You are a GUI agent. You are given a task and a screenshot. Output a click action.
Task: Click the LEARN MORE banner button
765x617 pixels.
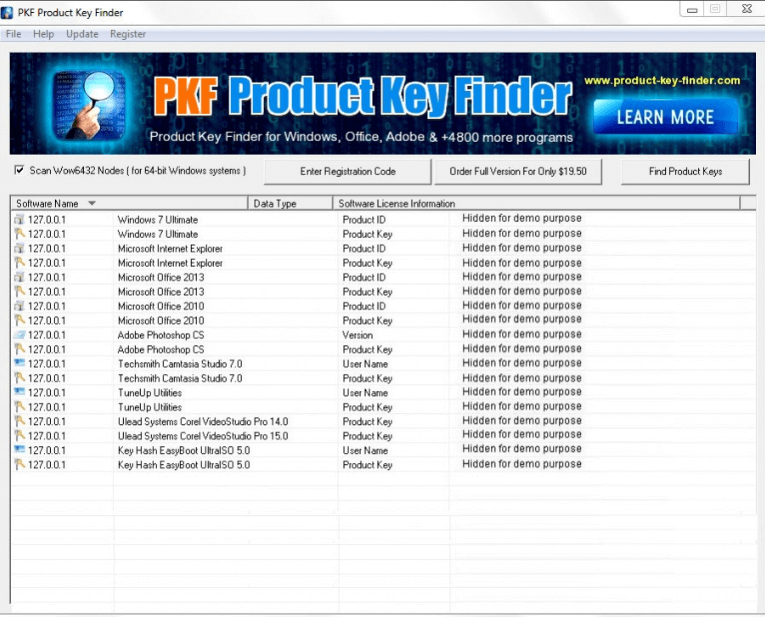(x=665, y=117)
